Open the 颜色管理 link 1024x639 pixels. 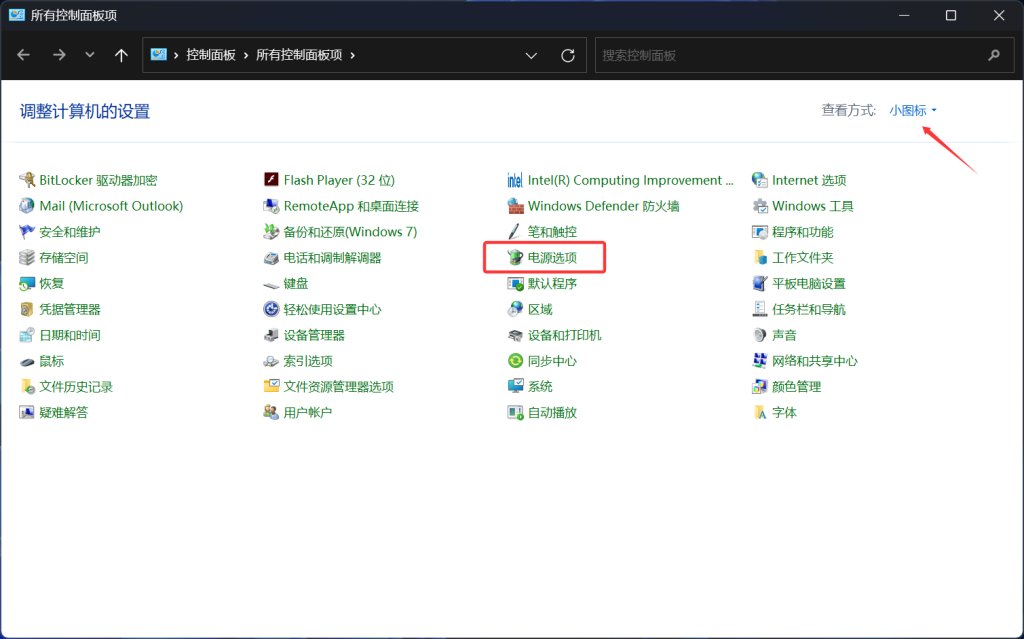pyautogui.click(x=796, y=387)
